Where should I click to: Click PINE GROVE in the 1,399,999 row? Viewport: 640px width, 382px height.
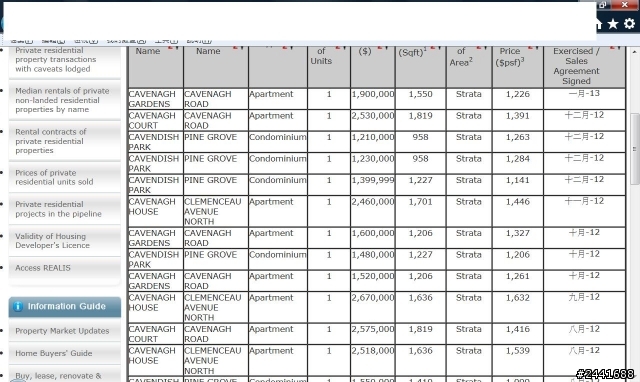point(211,180)
